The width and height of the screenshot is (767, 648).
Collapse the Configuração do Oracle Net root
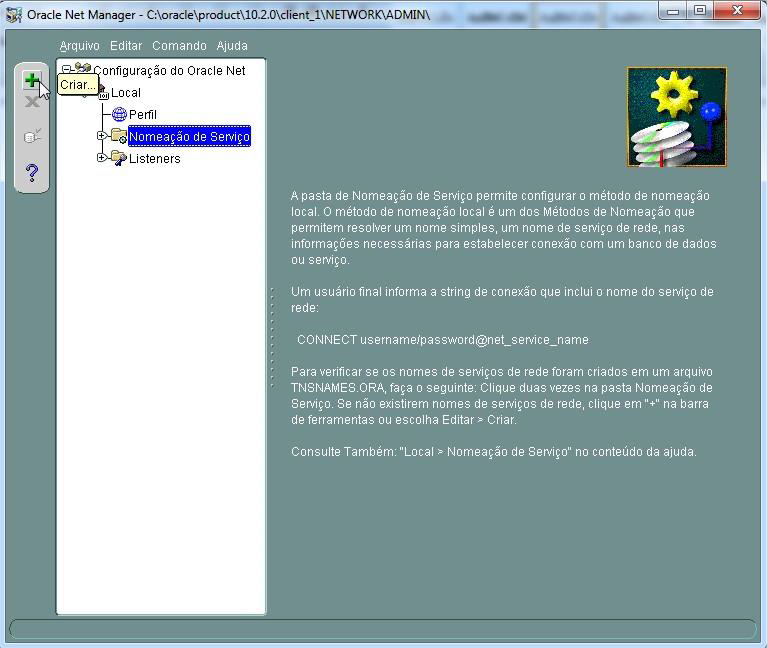click(x=67, y=69)
